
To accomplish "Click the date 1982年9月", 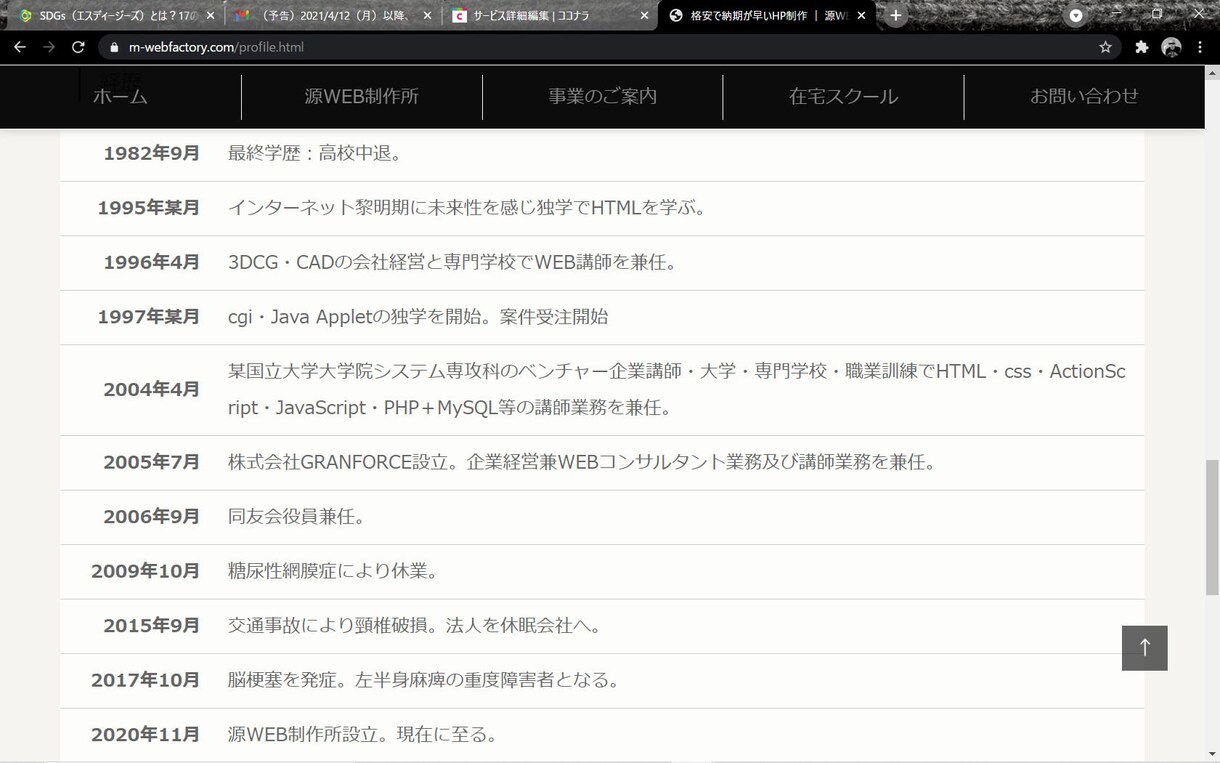I will 152,153.
